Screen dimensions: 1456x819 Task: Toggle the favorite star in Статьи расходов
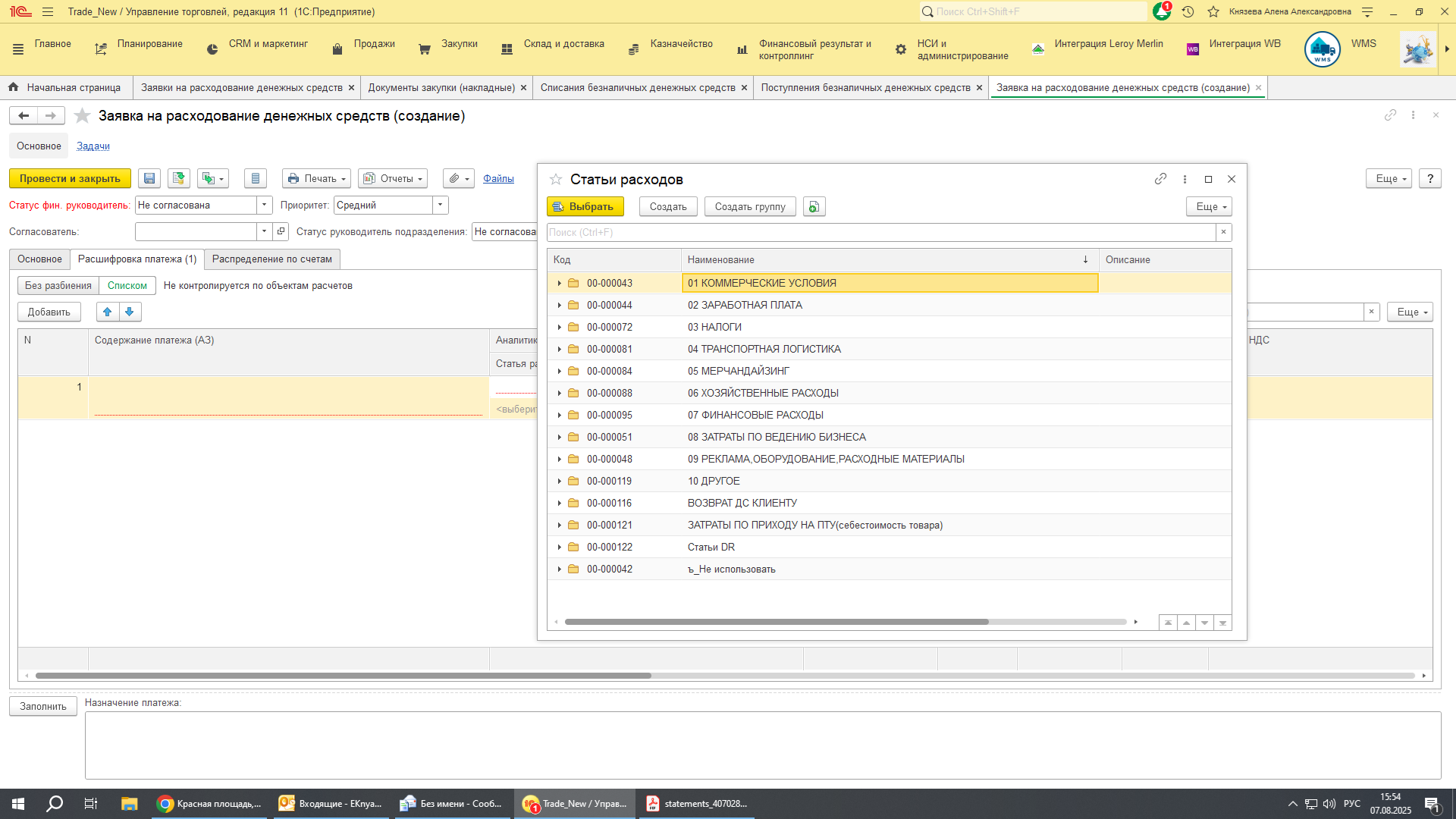tap(556, 179)
